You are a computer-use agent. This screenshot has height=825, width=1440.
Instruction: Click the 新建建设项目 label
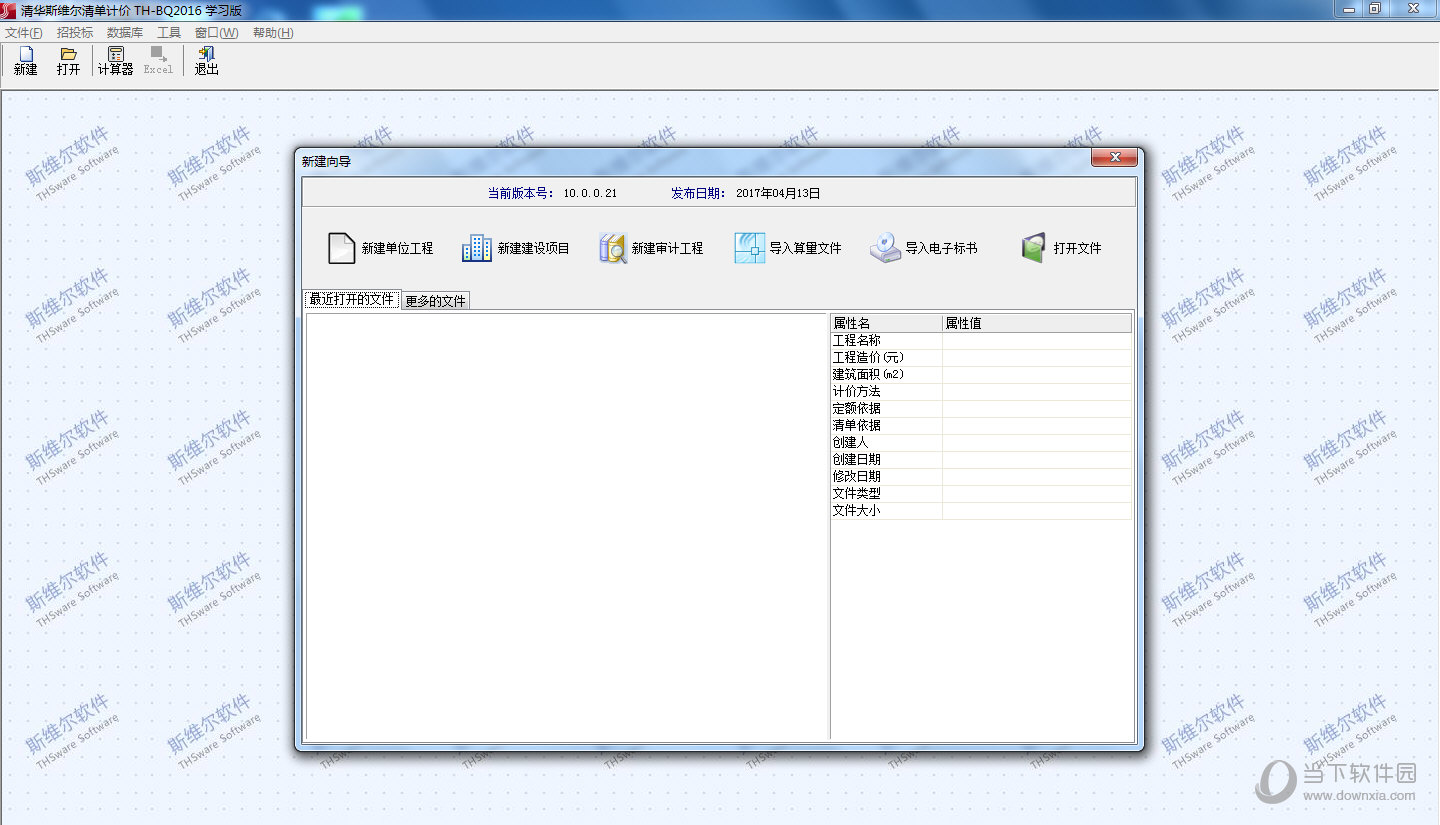(533, 248)
